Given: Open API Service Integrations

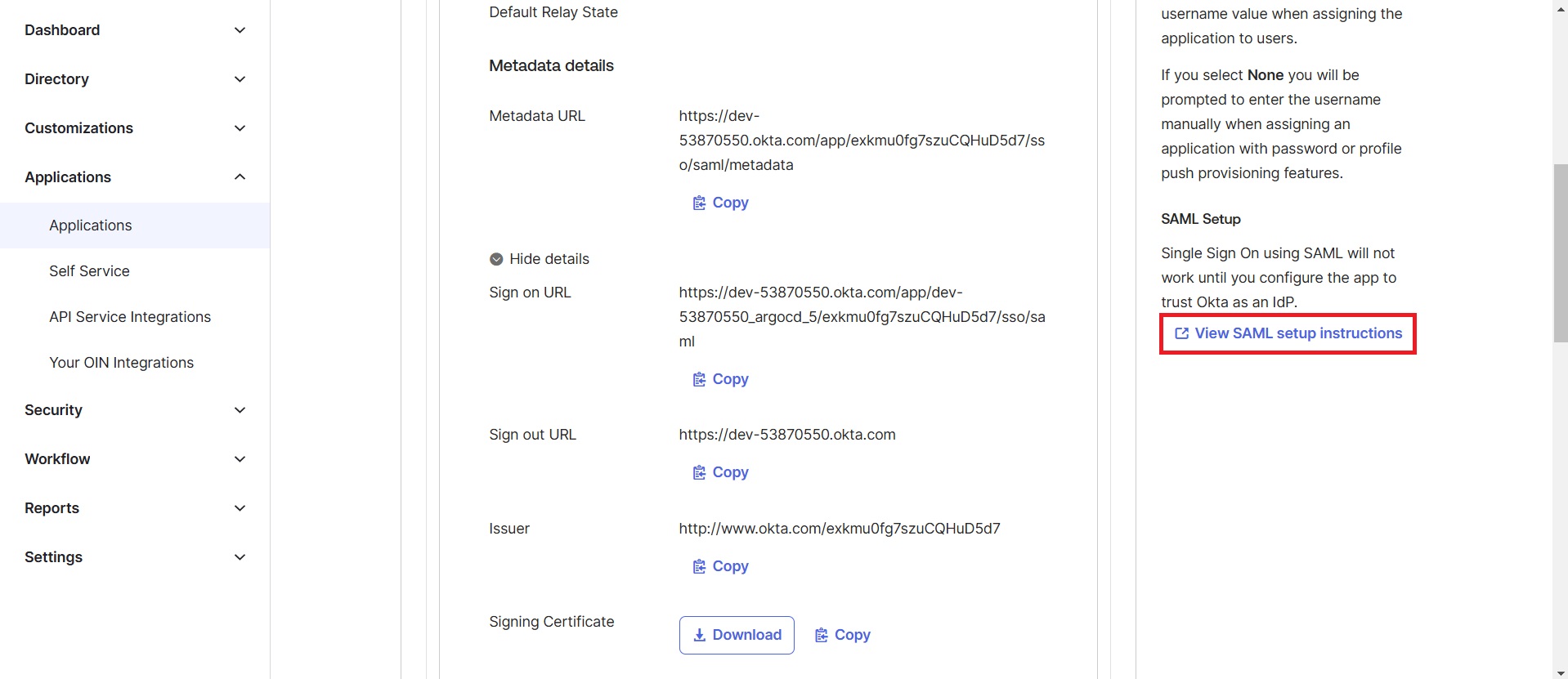Looking at the screenshot, I should (x=129, y=316).
